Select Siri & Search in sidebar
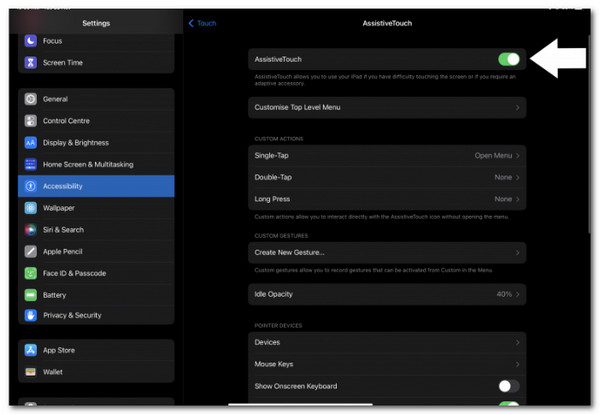The image size is (600, 415). tap(96, 230)
